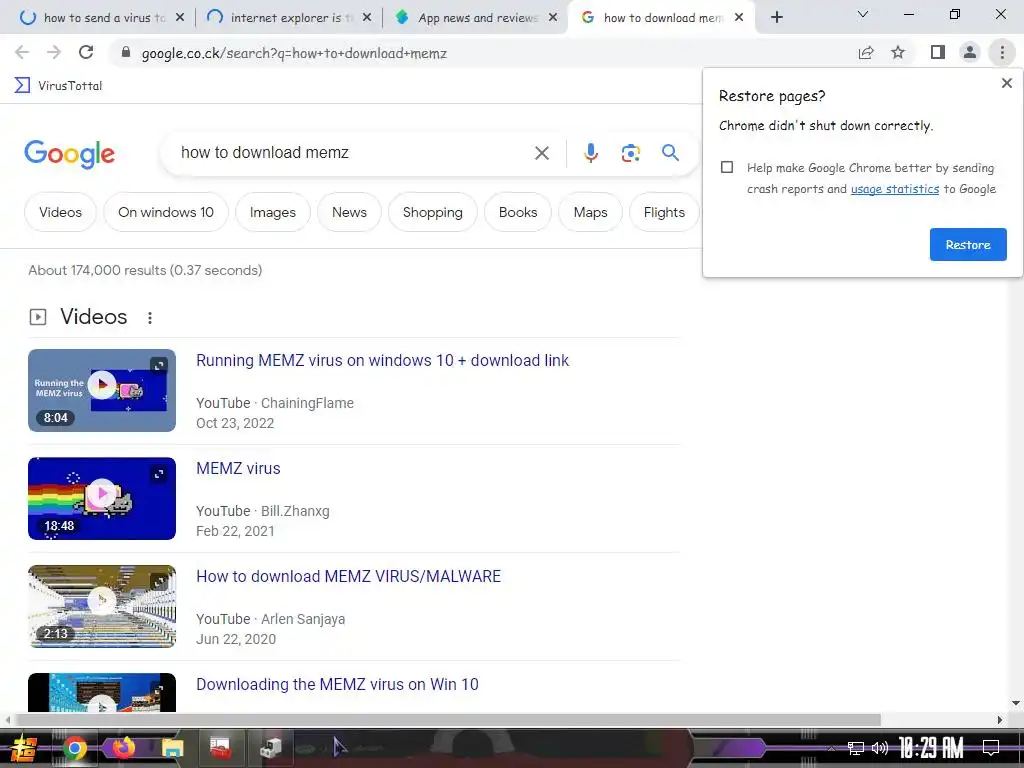Go forward to the next page

(54, 52)
